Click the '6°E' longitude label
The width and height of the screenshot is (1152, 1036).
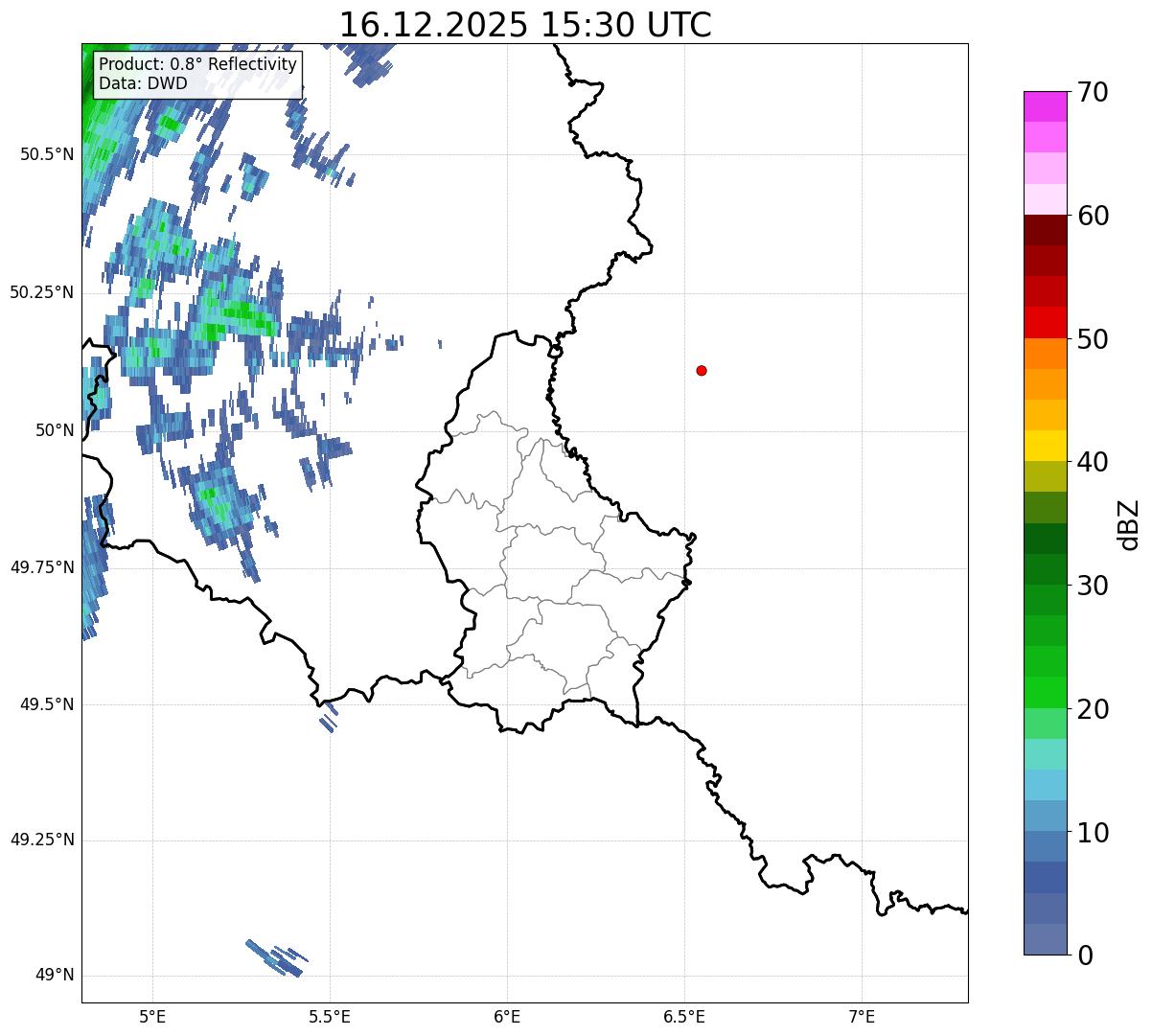[x=507, y=1016]
